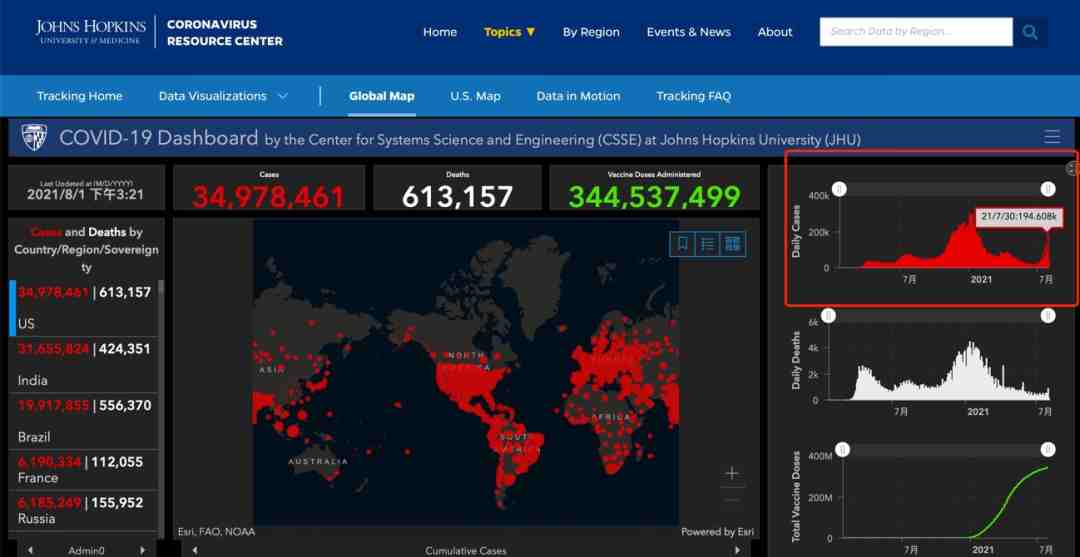Grab right range handle of Daily Deaths chart
This screenshot has height=557, width=1080.
coord(1047,315)
